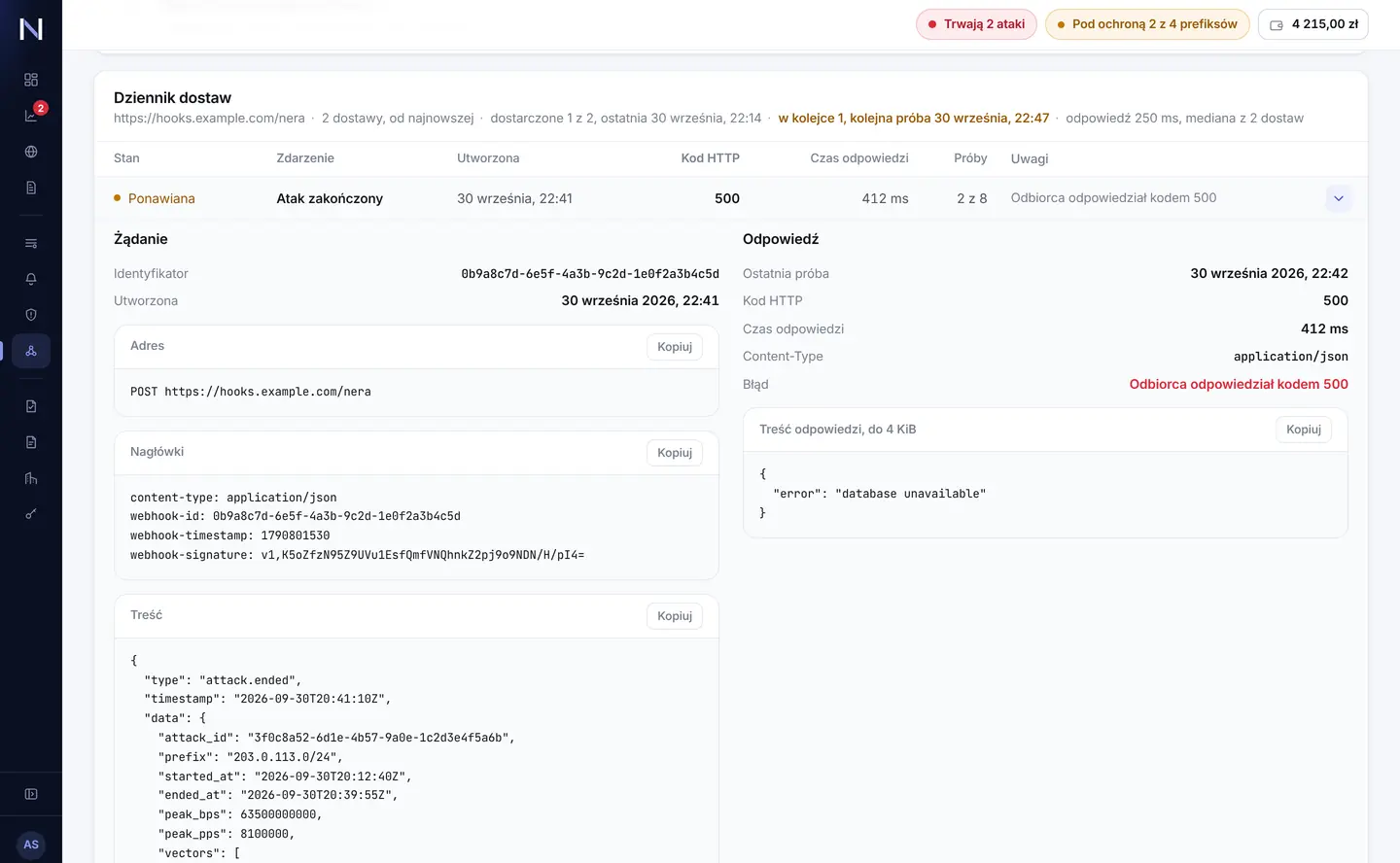Click the Utworzona column header
The height and width of the screenshot is (863, 1400).
coord(488,158)
